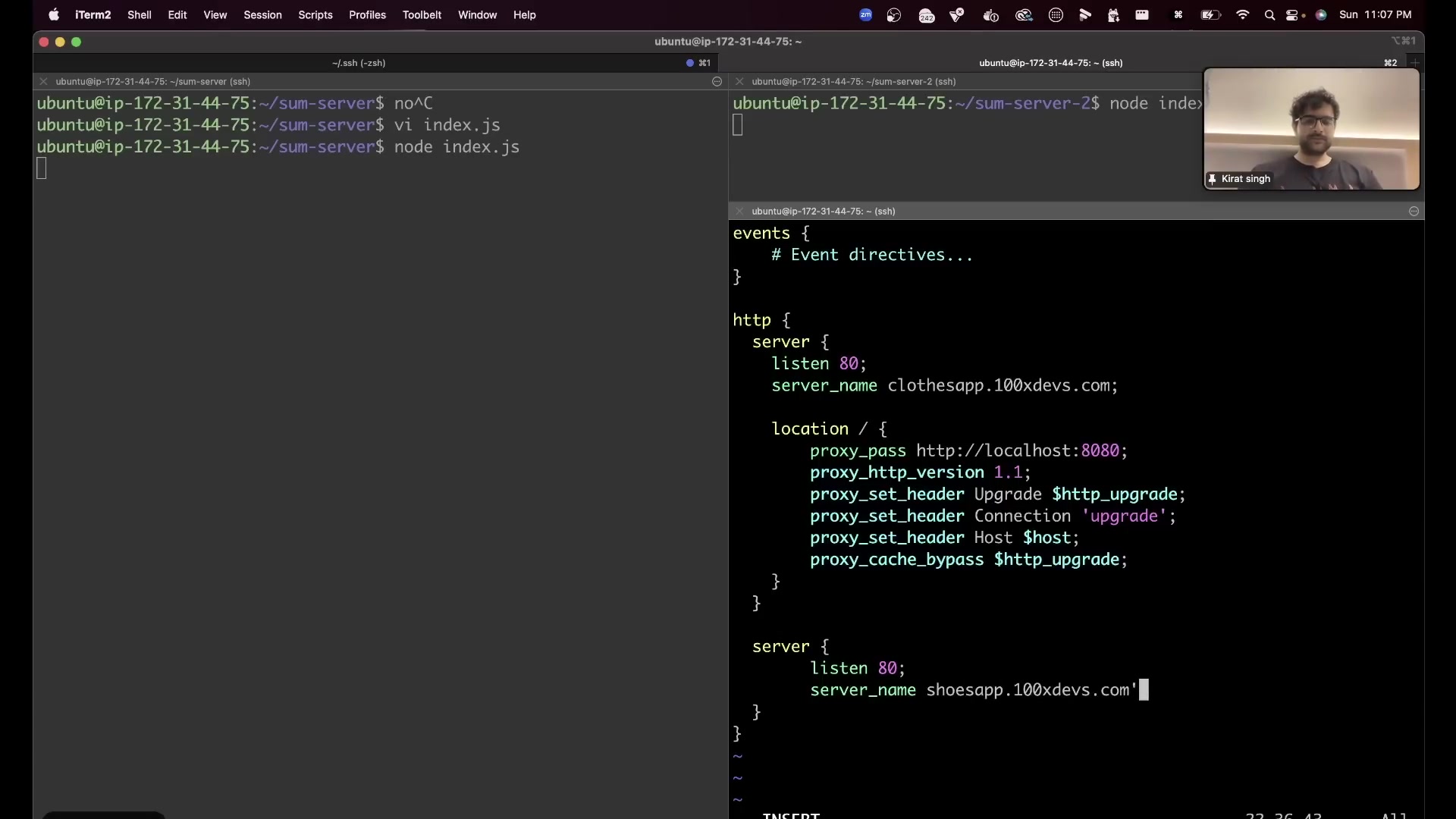Close the nginx config ssh pane

tap(739, 211)
